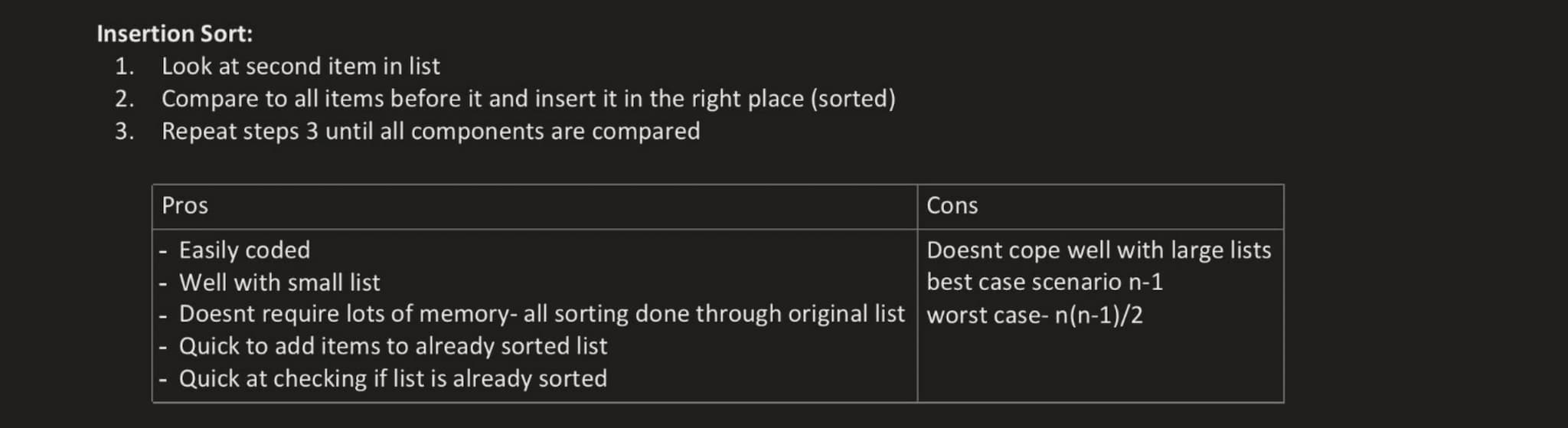Click 'Doesnt cope well with large lists' text

tap(1099, 250)
